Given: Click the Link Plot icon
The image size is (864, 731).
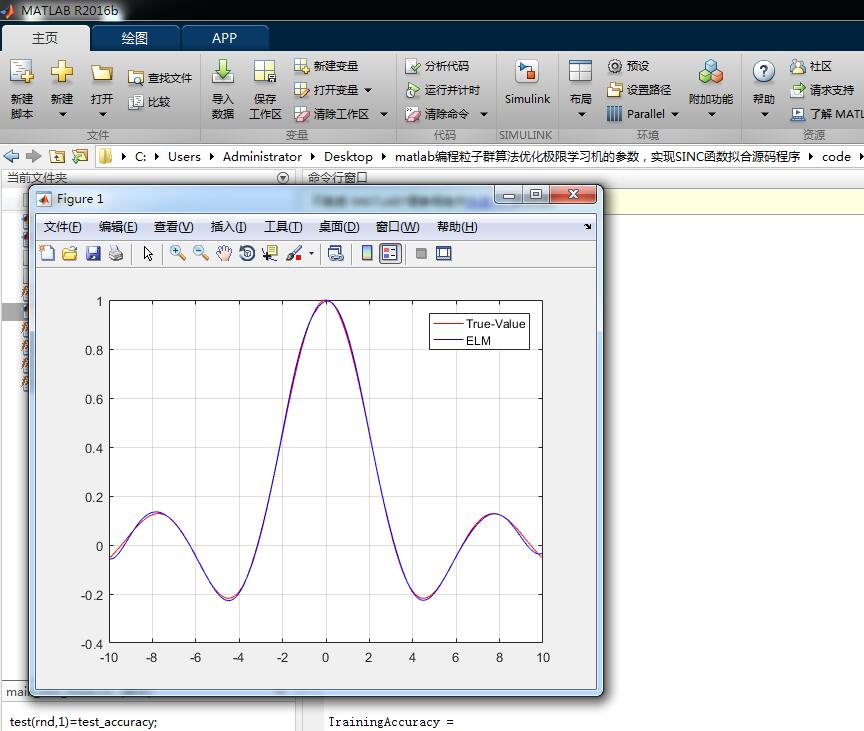Looking at the screenshot, I should click(336, 253).
